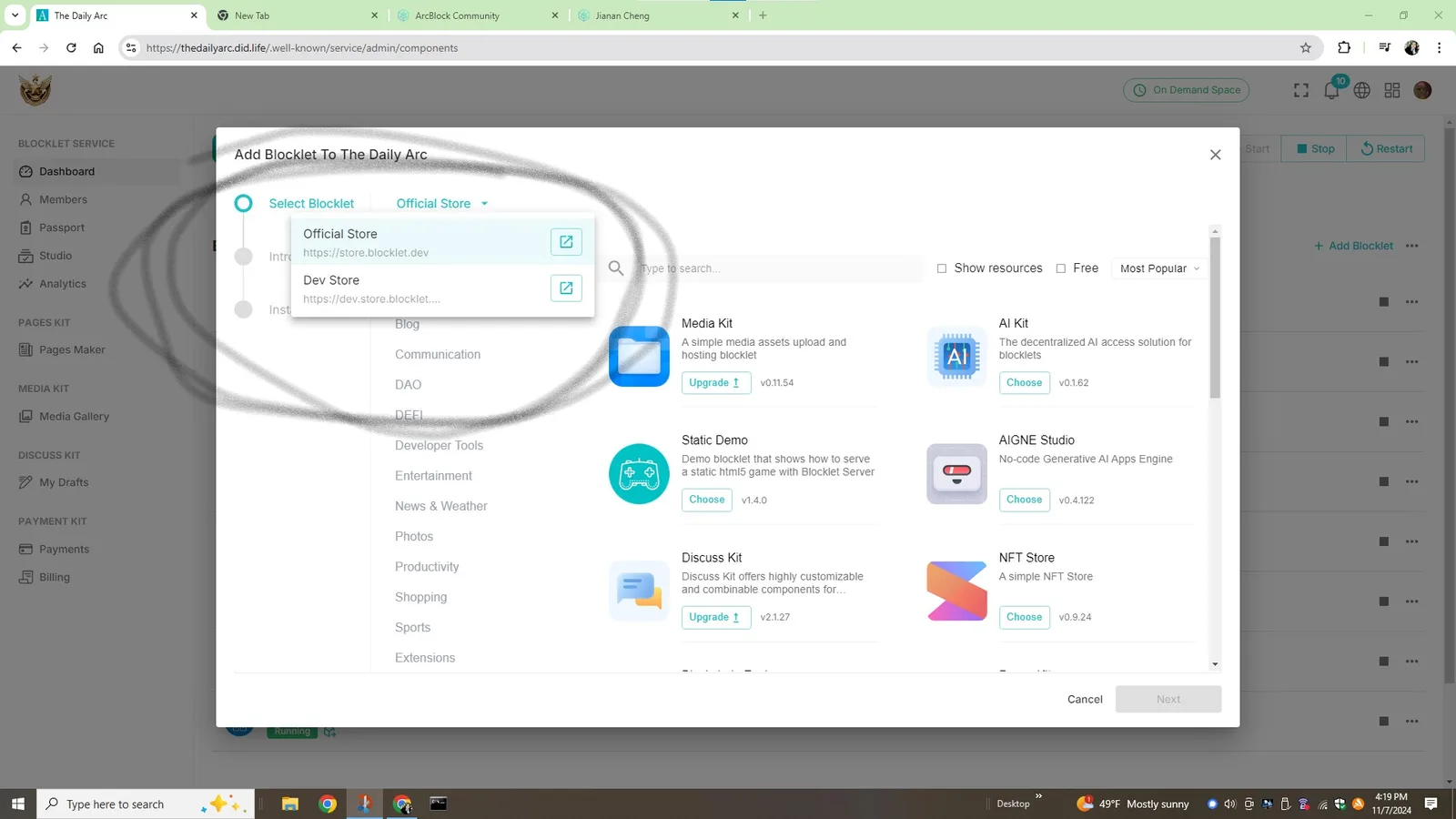Viewport: 1456px width, 819px height.
Task: Upgrade the Discuss Kit blocklet
Action: [x=716, y=617]
